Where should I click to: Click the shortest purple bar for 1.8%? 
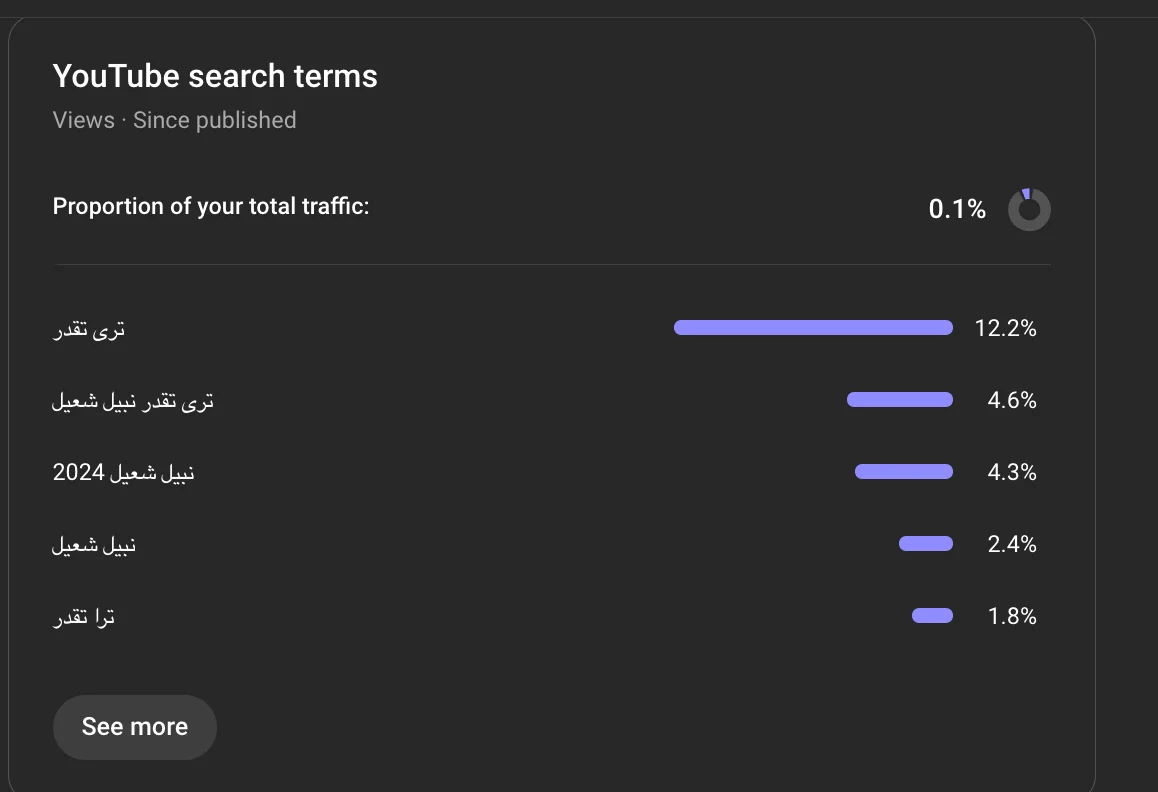[x=932, y=616]
